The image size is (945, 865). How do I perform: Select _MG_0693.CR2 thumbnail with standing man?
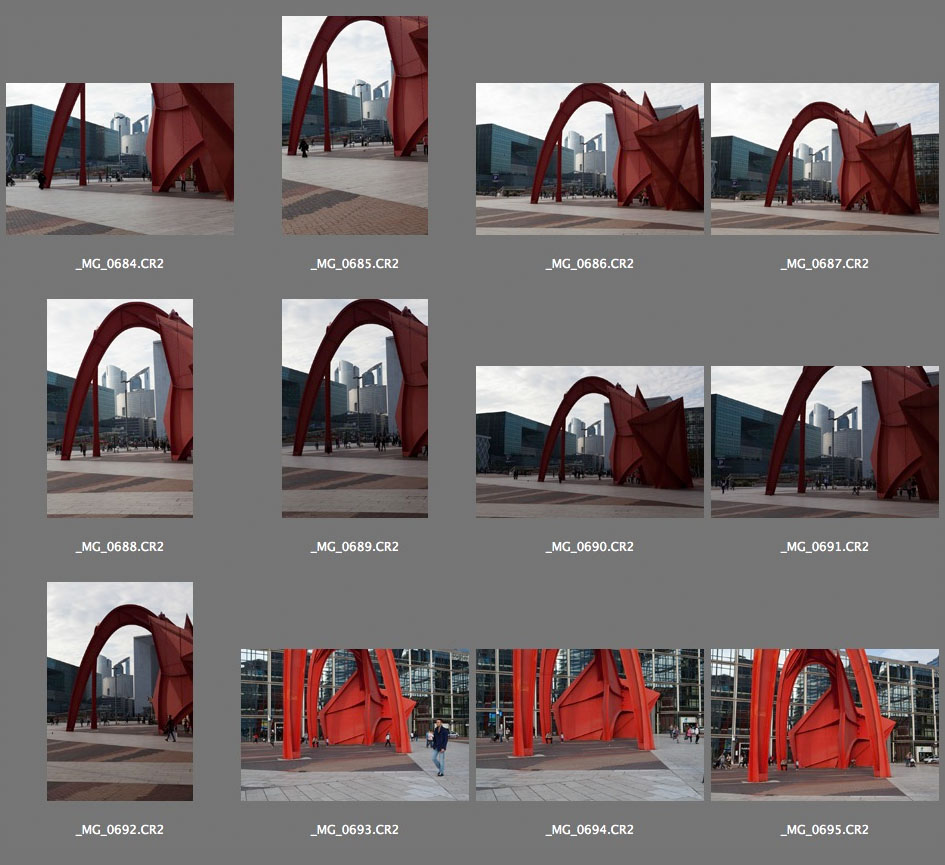tap(355, 725)
